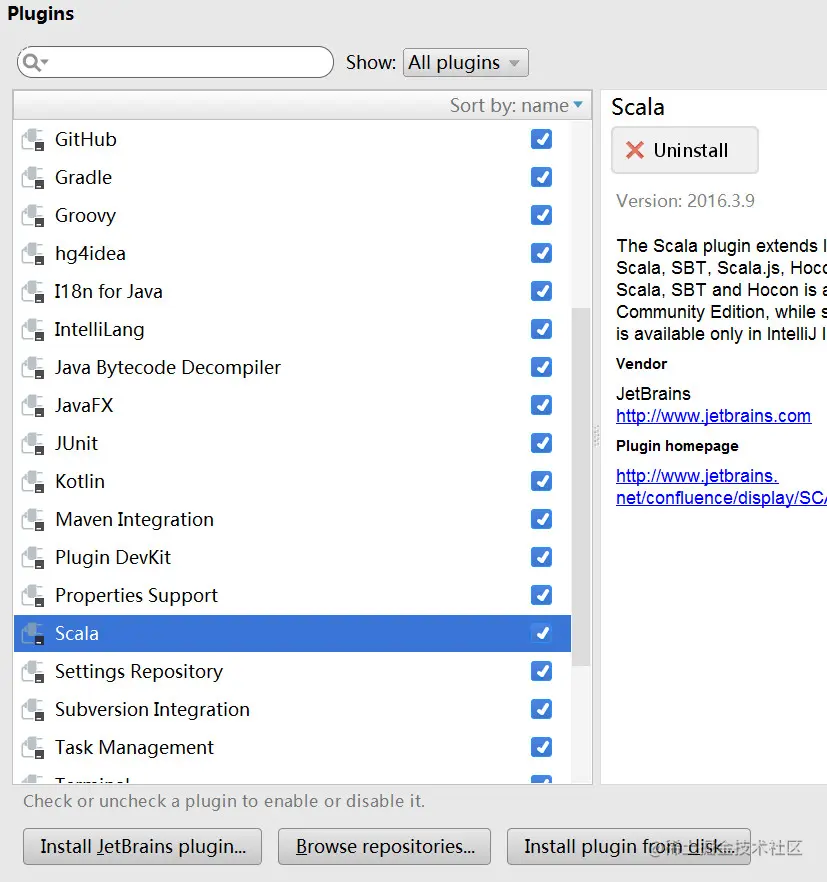Uncheck Properties Support plugin
The width and height of the screenshot is (827, 882).
(x=541, y=595)
